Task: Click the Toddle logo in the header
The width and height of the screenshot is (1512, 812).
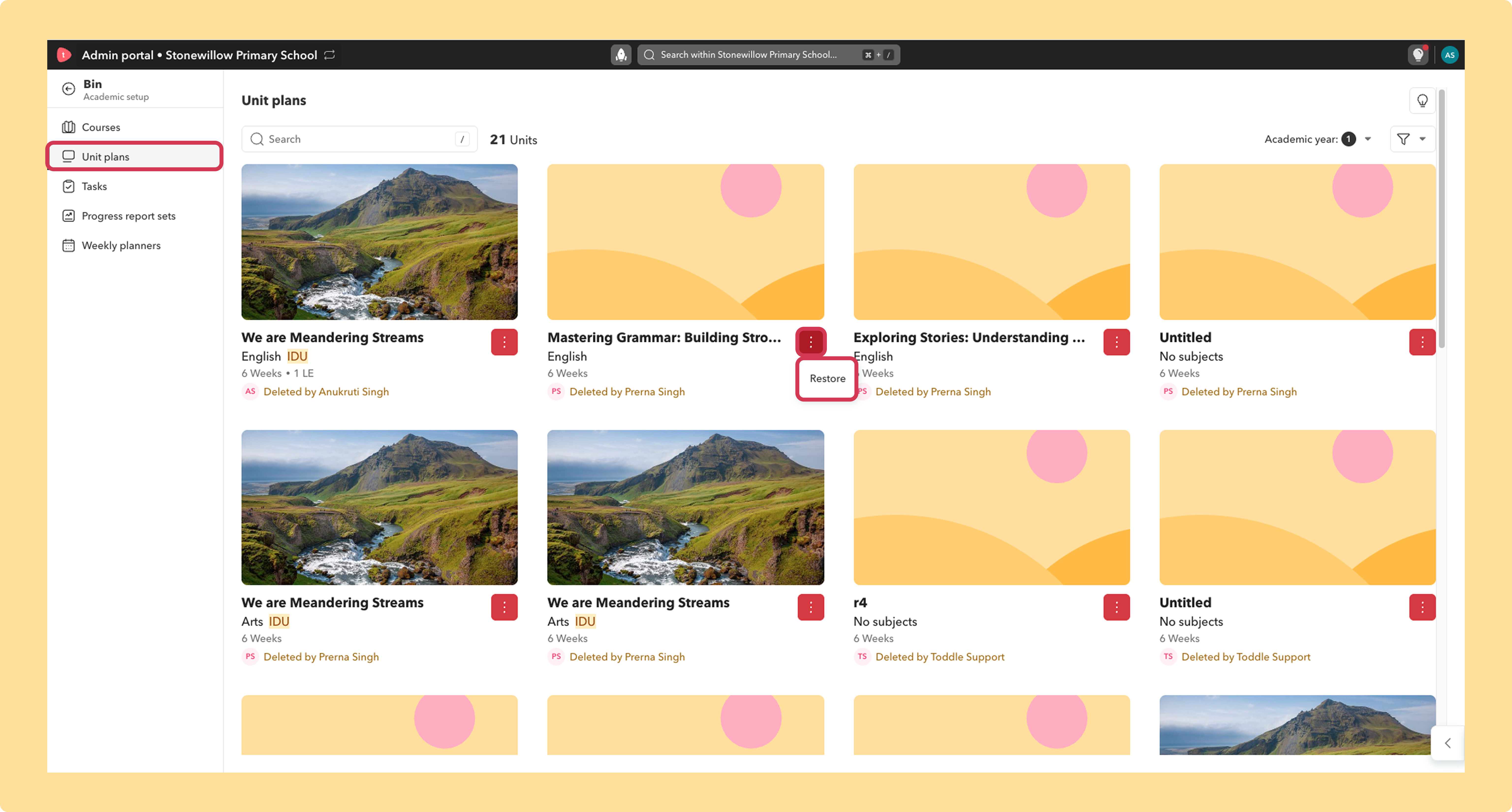Action: click(x=64, y=55)
